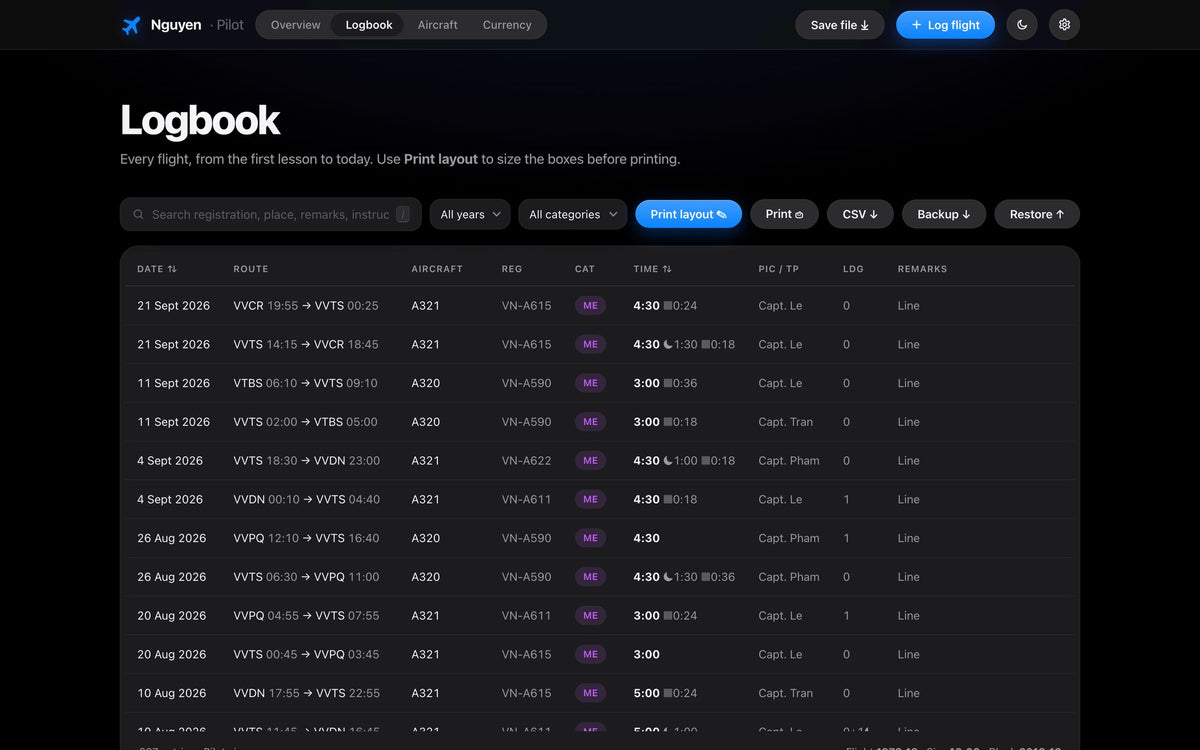Click the blue airplane logo icon
Screen dimensions: 1200x750
pos(131,25)
